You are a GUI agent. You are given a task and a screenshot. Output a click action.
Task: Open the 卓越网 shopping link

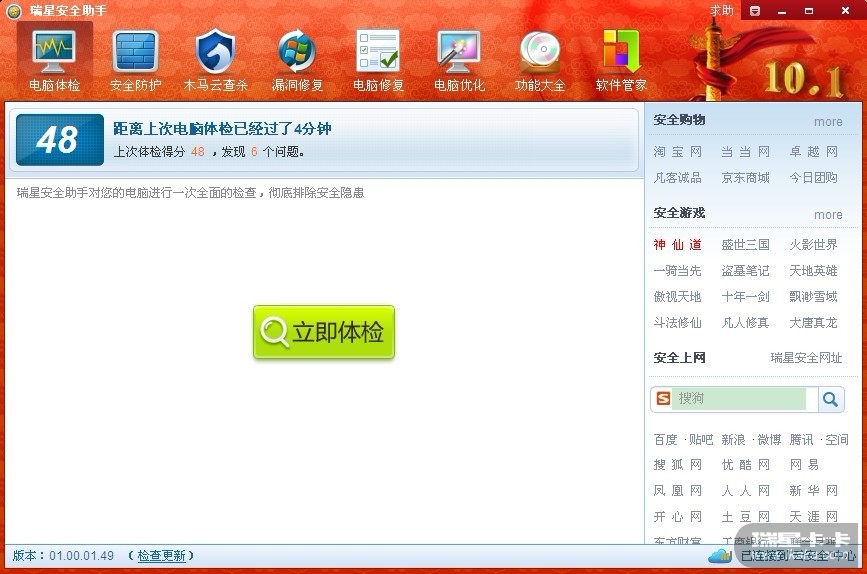pyautogui.click(x=813, y=152)
